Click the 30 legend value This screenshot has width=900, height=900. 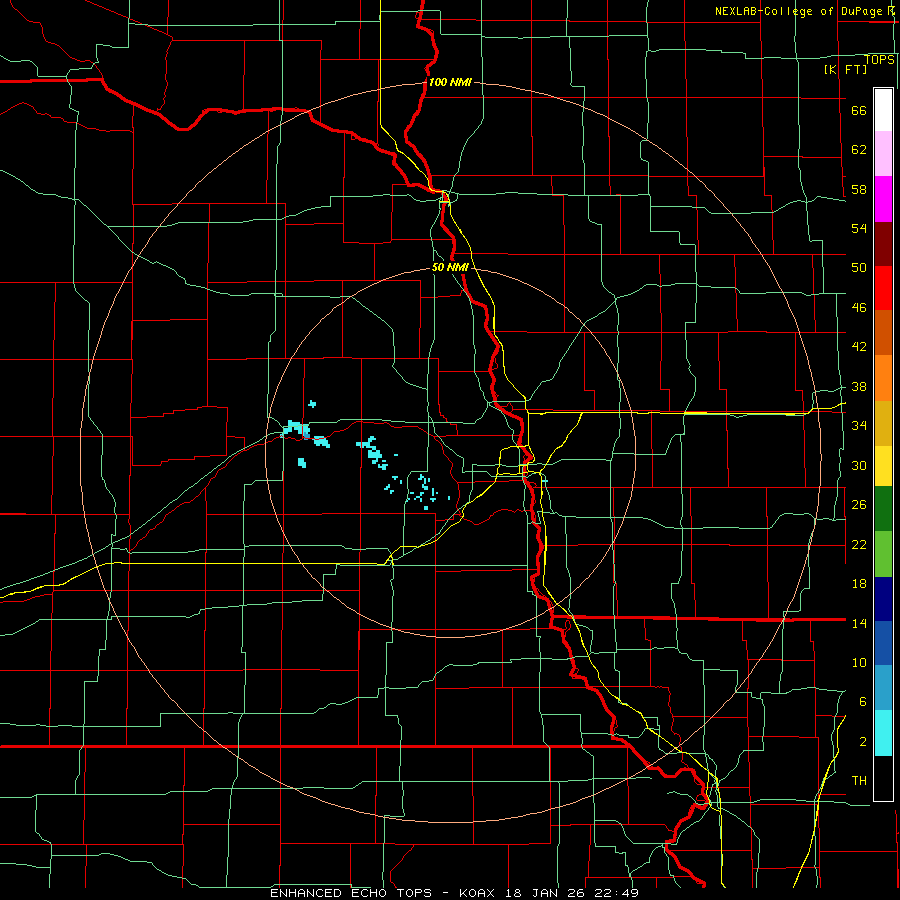(x=859, y=465)
